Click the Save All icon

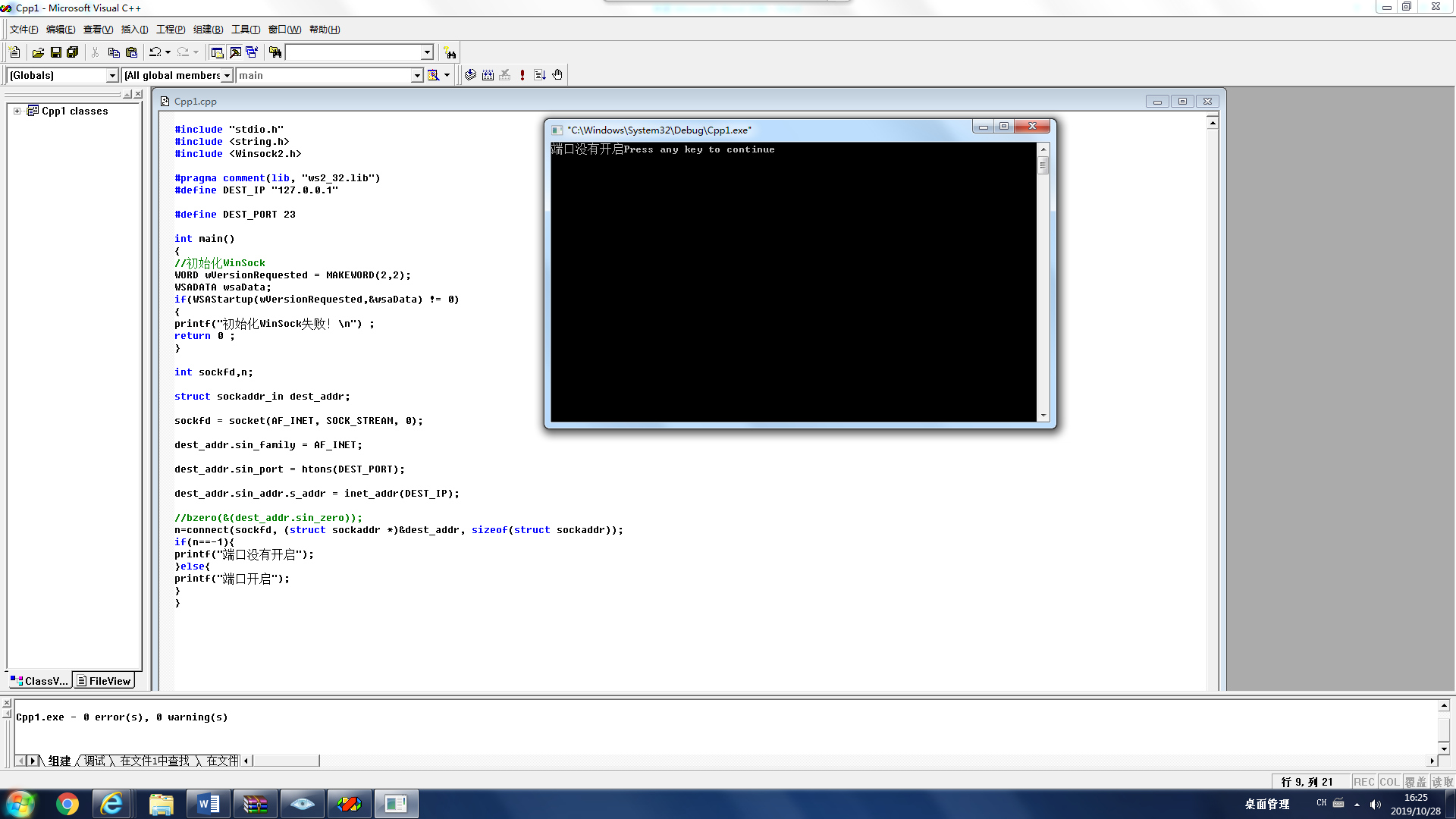(73, 52)
